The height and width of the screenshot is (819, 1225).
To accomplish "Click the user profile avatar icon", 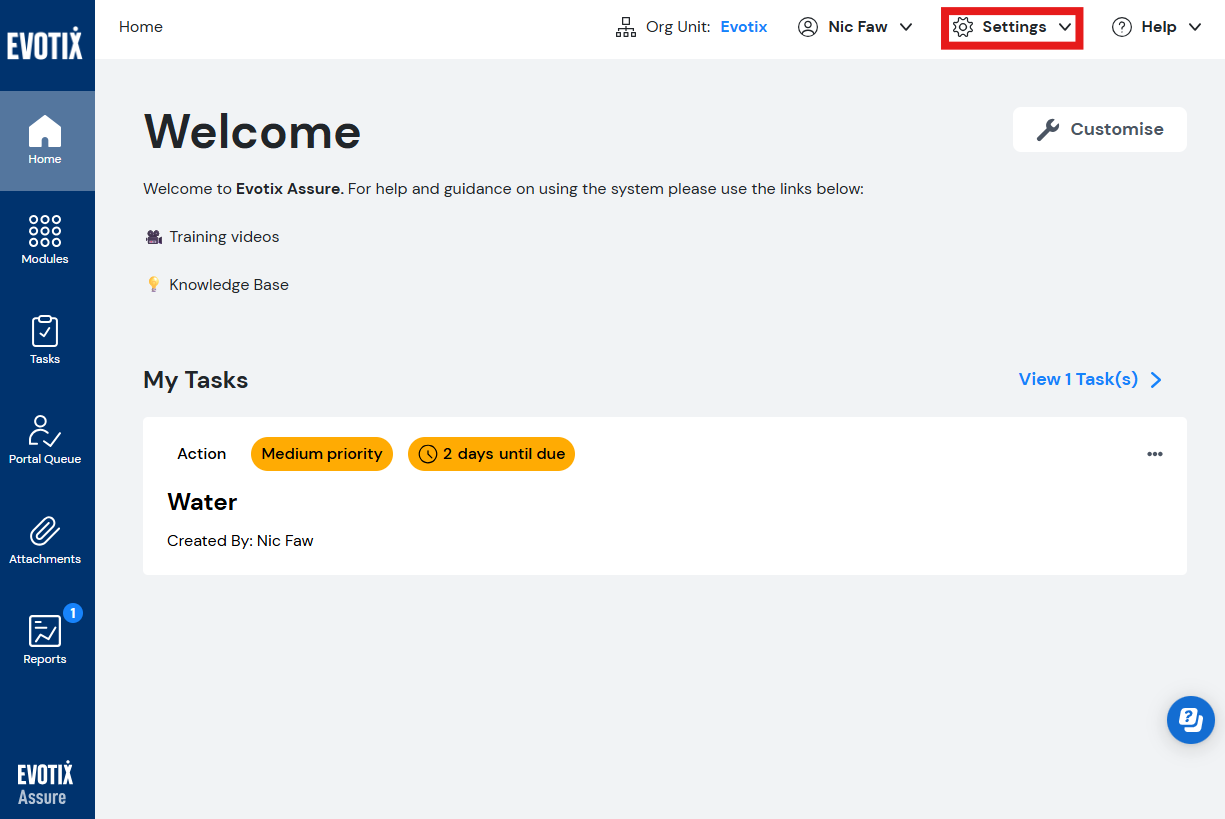I will click(x=808, y=27).
